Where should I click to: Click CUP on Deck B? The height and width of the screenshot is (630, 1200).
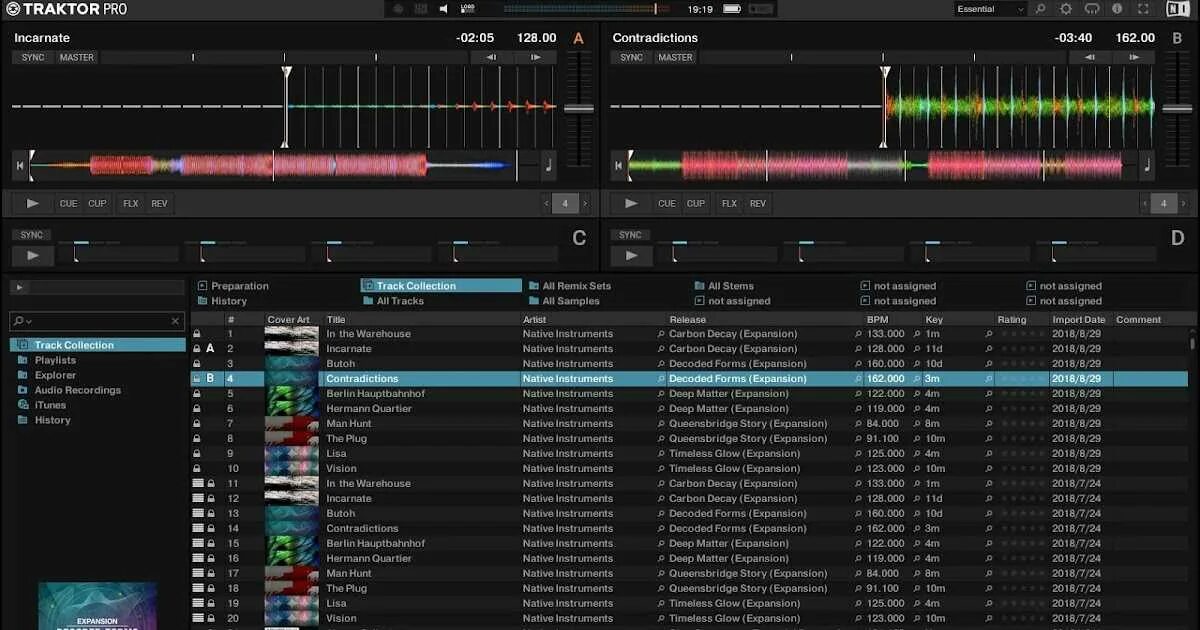tap(696, 203)
